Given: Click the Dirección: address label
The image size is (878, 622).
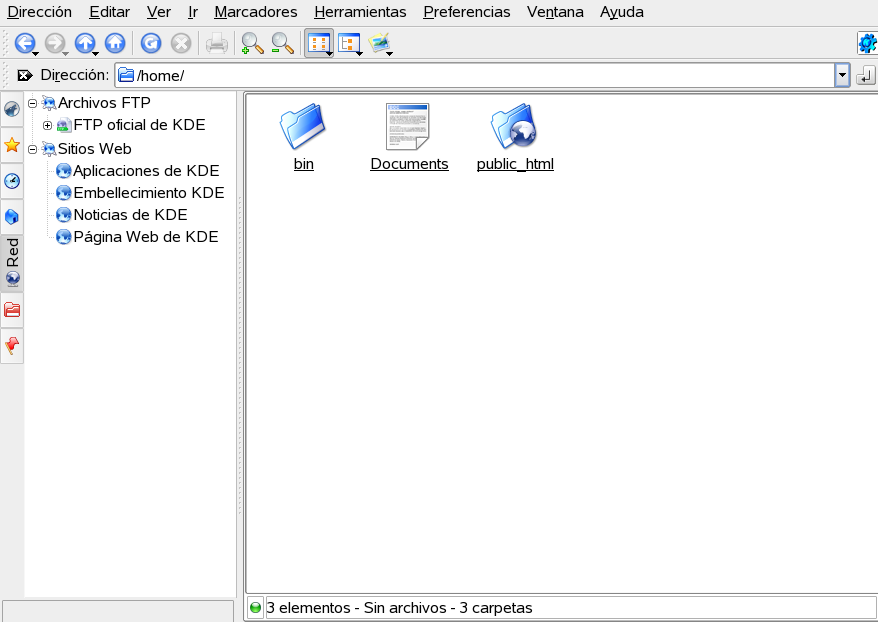Looking at the screenshot, I should coord(75,75).
